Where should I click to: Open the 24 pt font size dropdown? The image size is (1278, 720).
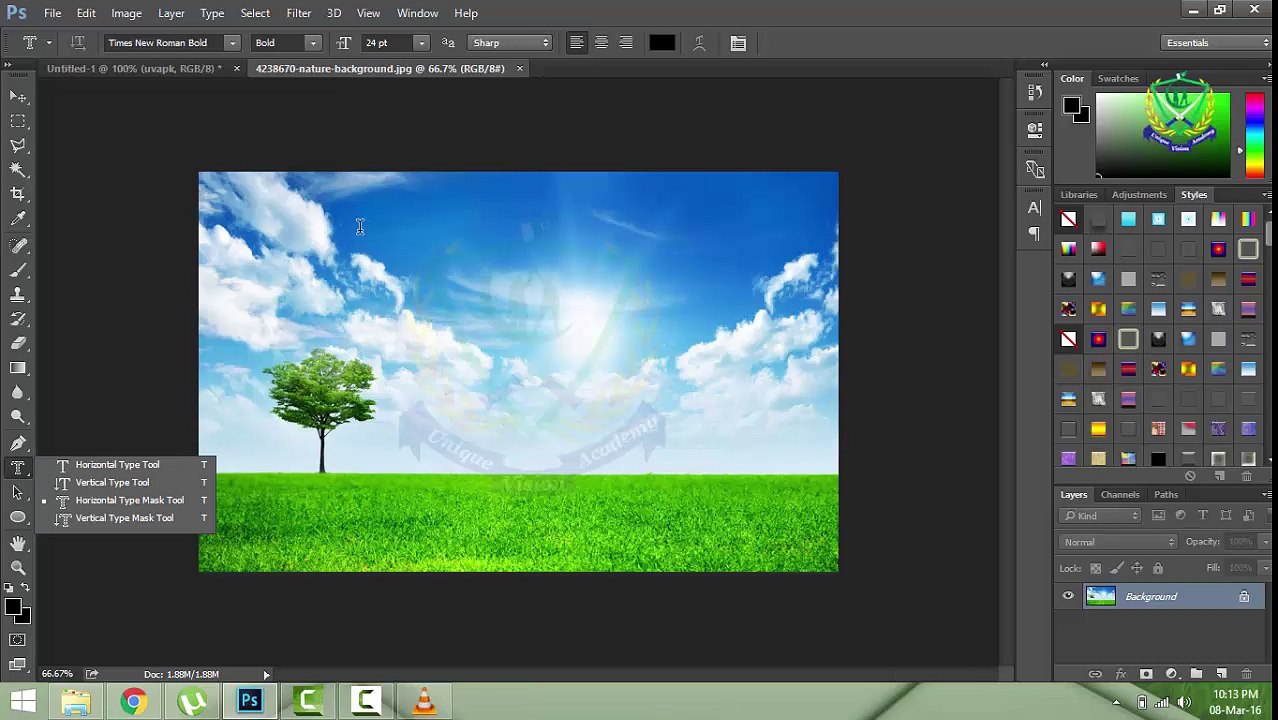[421, 43]
